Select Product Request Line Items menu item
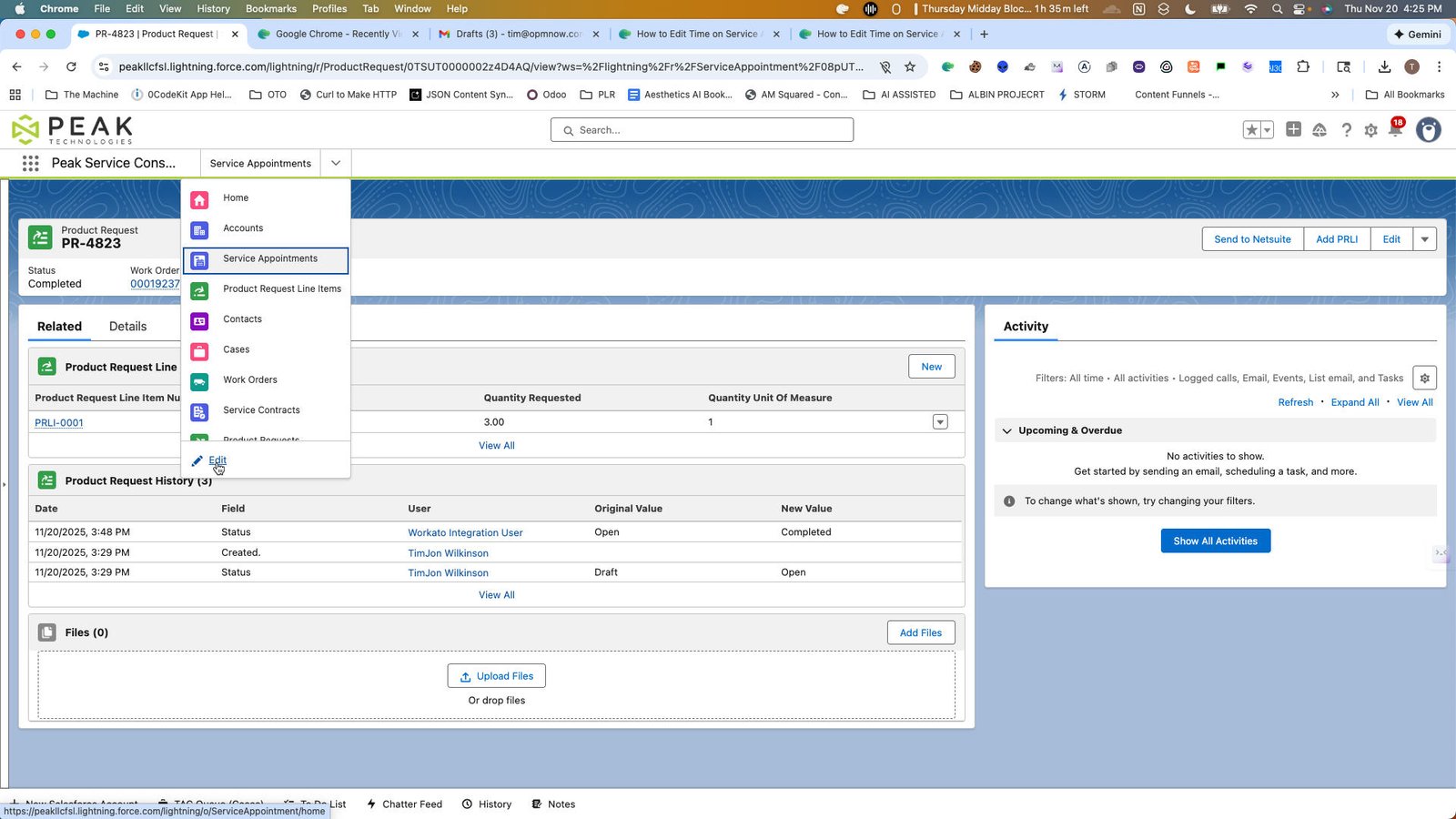 (266, 289)
